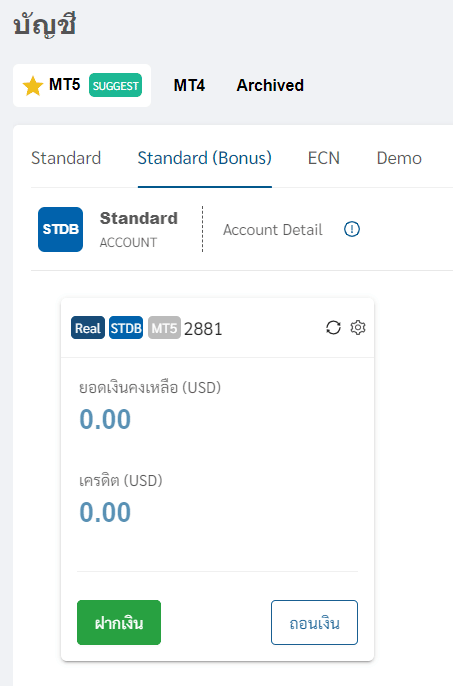The width and height of the screenshot is (453, 686).
Task: Click the STDB badge on account card
Action: (x=126, y=328)
